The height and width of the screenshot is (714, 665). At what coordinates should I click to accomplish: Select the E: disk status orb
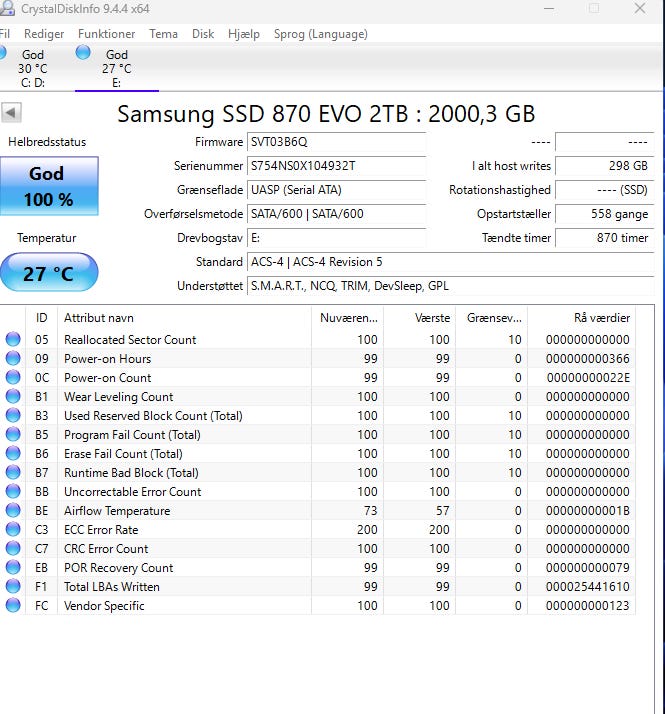click(83, 52)
